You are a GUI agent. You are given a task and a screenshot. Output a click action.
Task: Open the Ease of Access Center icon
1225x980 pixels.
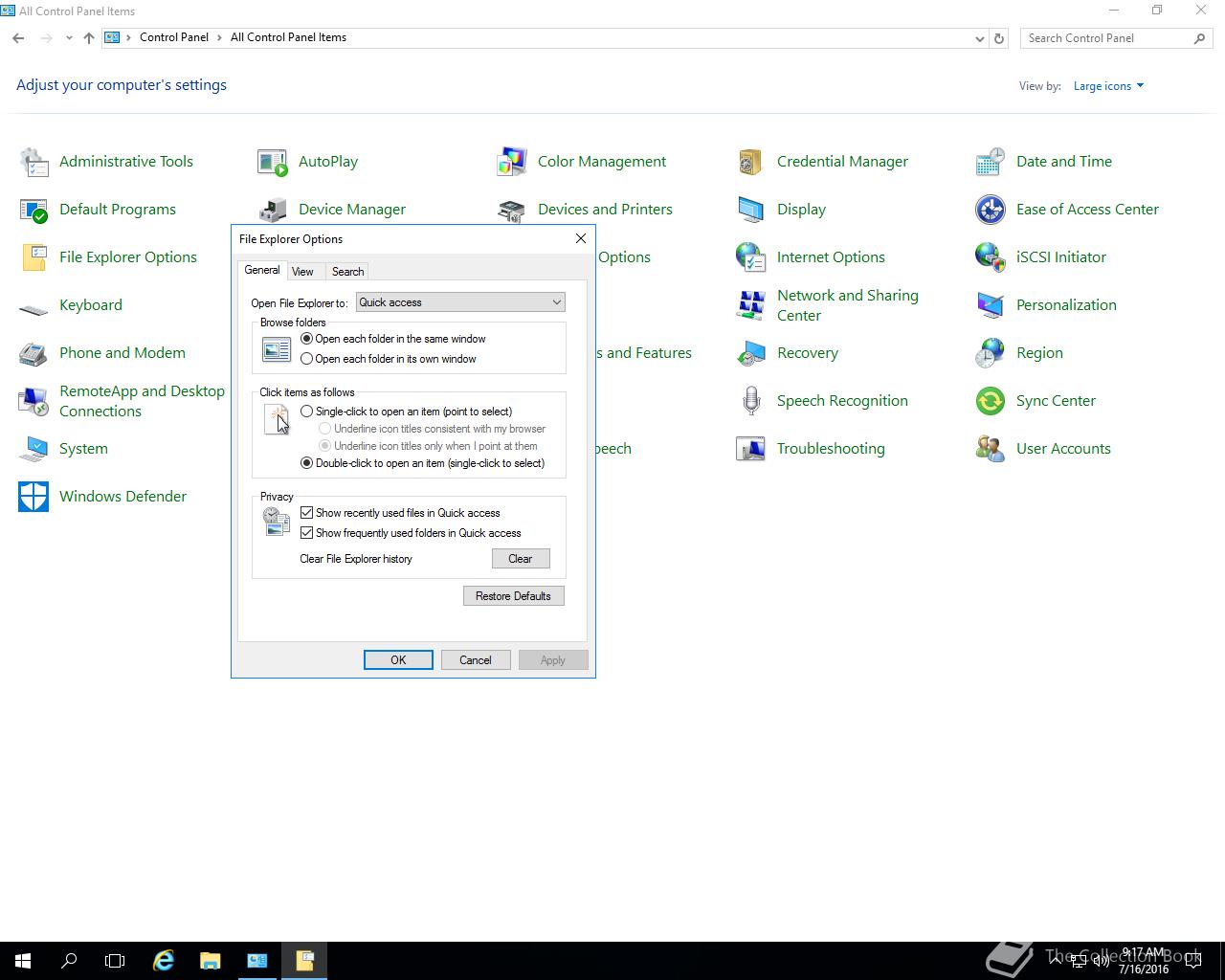991,210
